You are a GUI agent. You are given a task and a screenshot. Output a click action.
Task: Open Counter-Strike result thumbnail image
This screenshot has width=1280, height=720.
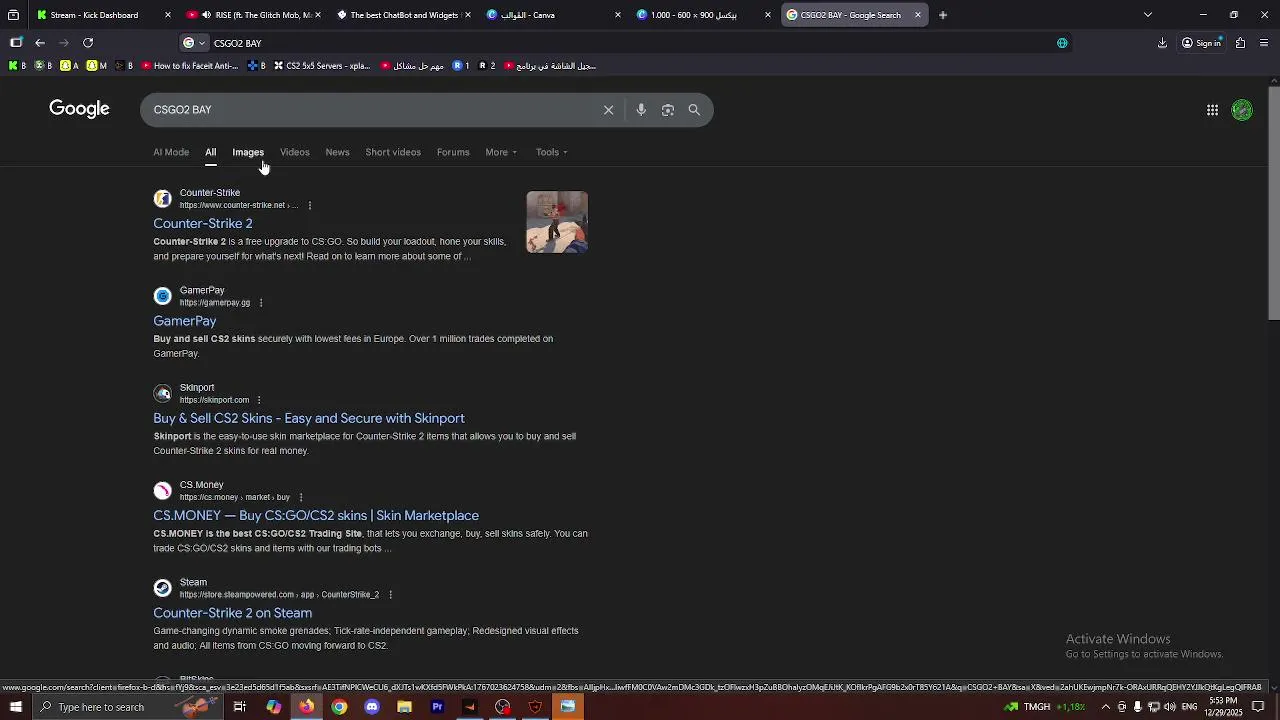pos(557,222)
